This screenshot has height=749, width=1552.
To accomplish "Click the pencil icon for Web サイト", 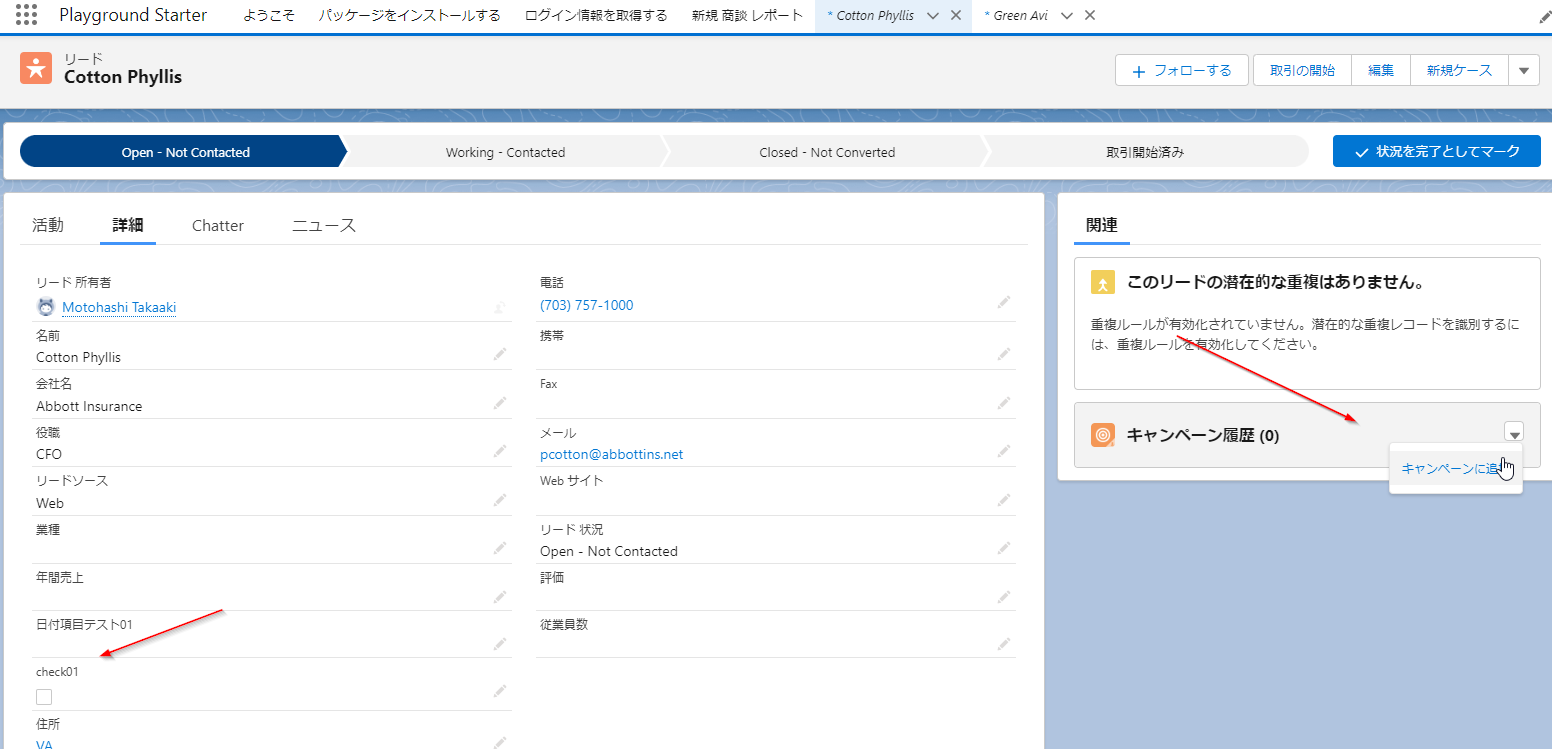I will pyautogui.click(x=1003, y=500).
